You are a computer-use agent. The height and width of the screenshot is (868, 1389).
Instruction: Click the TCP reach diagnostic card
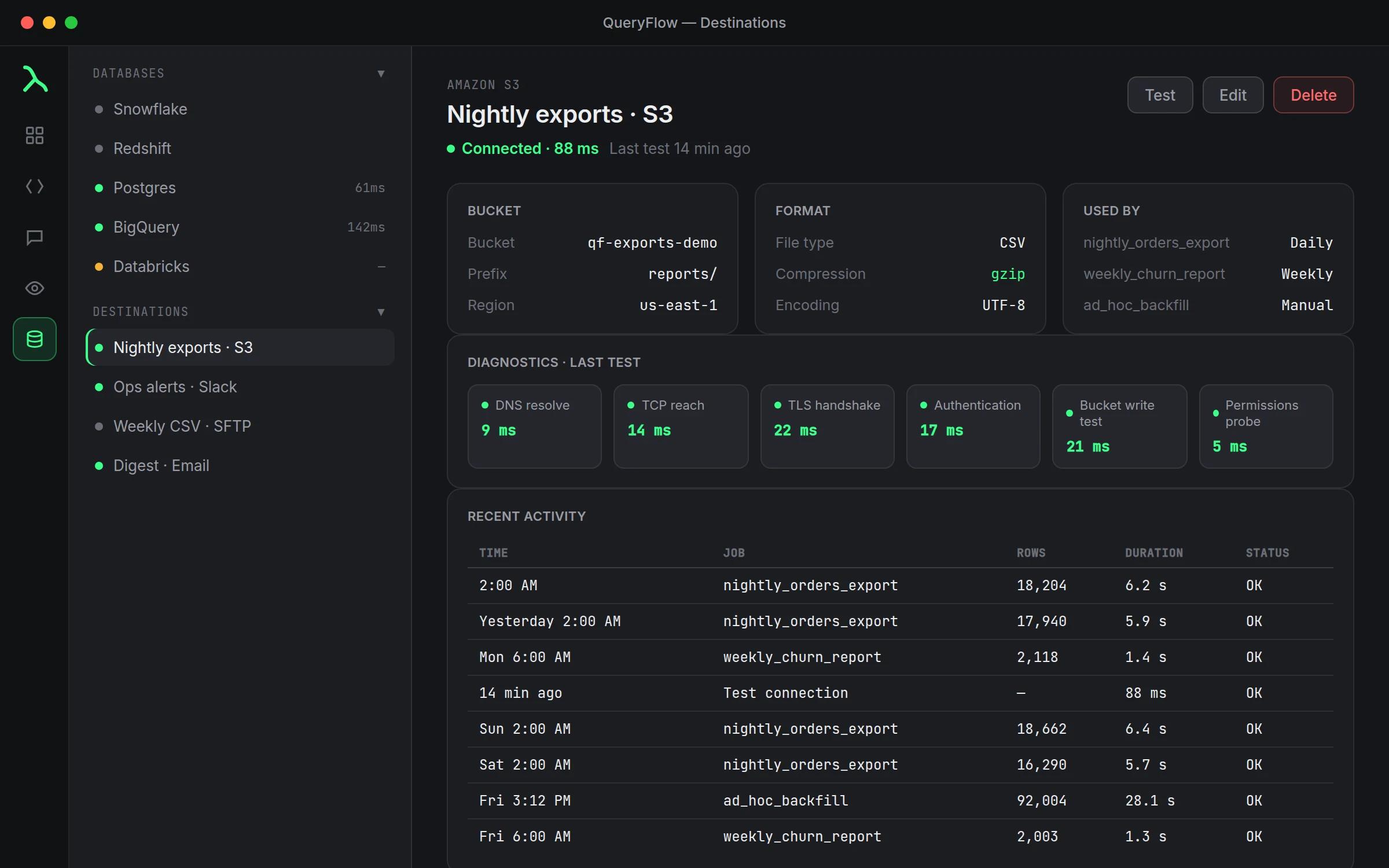[x=681, y=426]
